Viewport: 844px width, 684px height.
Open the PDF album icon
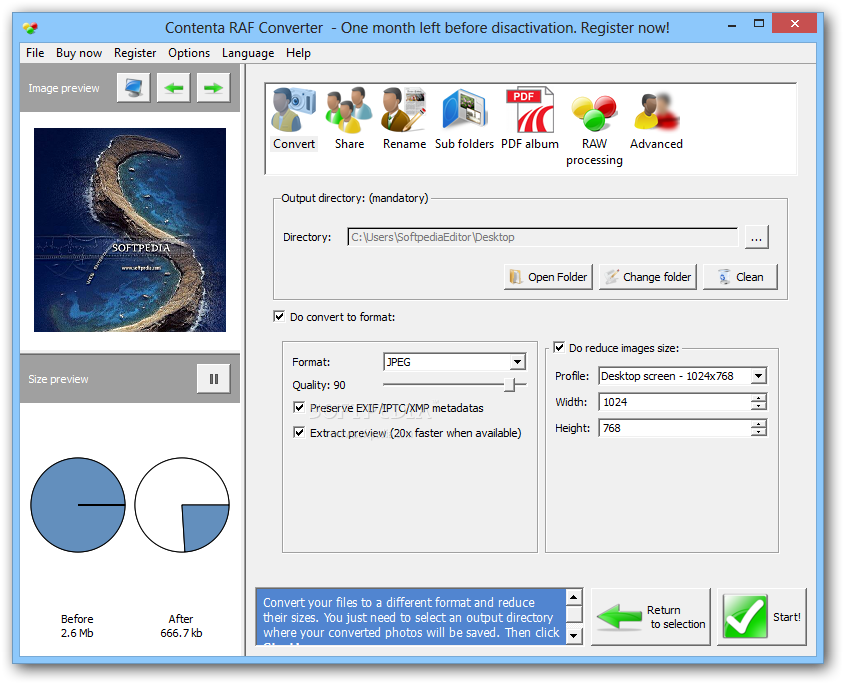[530, 110]
